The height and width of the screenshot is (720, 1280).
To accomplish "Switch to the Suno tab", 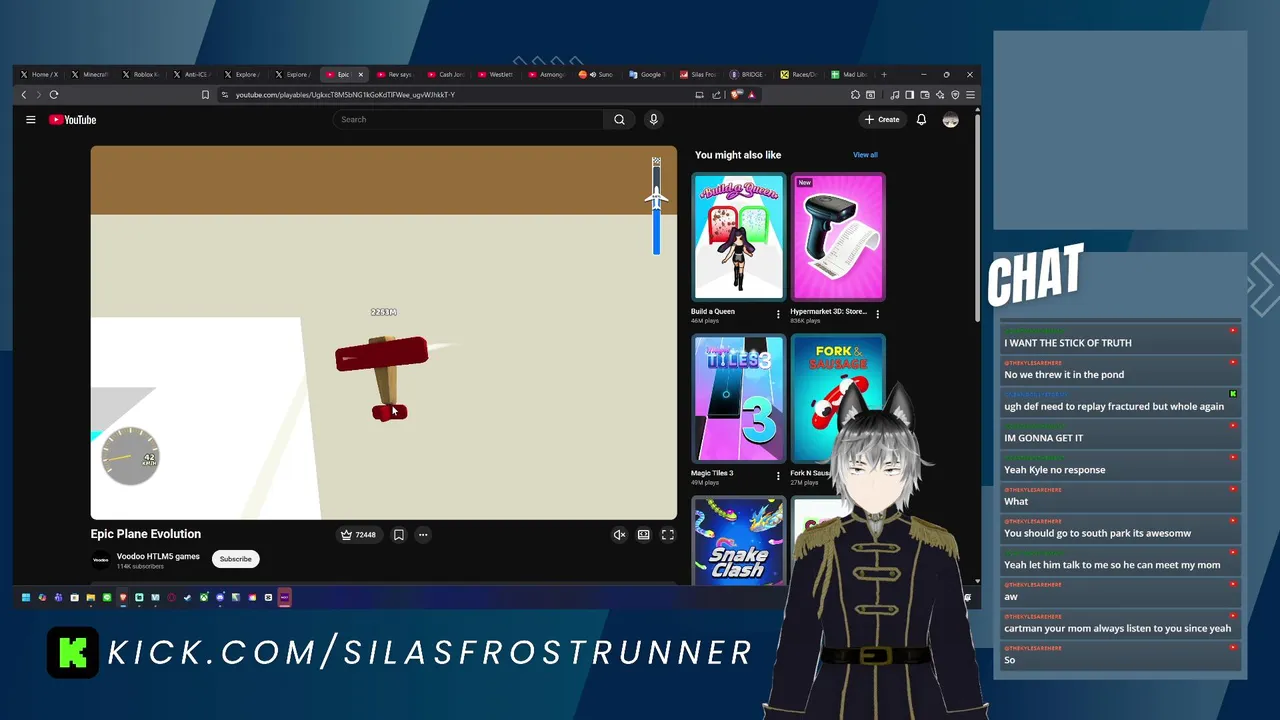I will [x=598, y=74].
